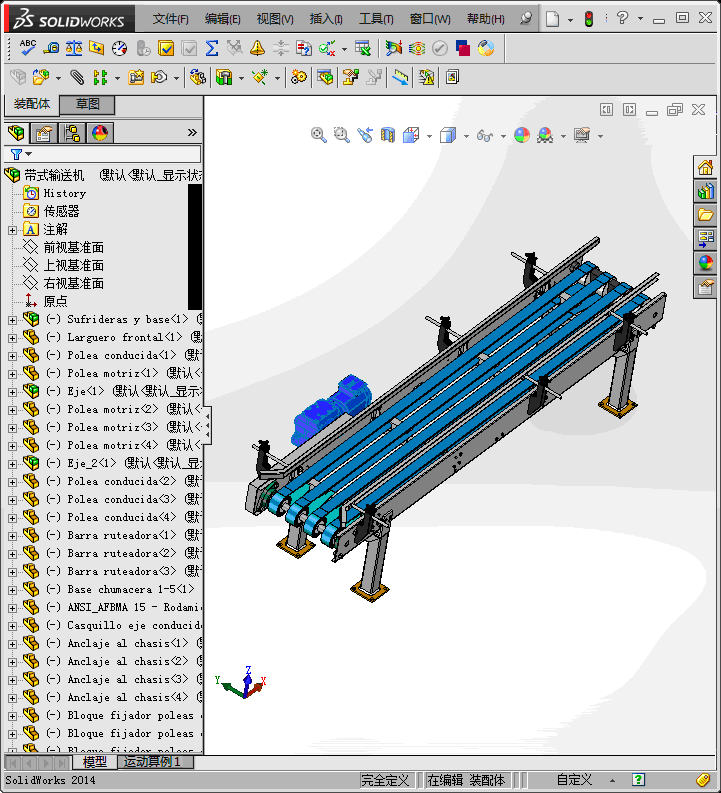The height and width of the screenshot is (793, 721).
Task: Click the Sum equations sigma icon
Action: tap(212, 48)
